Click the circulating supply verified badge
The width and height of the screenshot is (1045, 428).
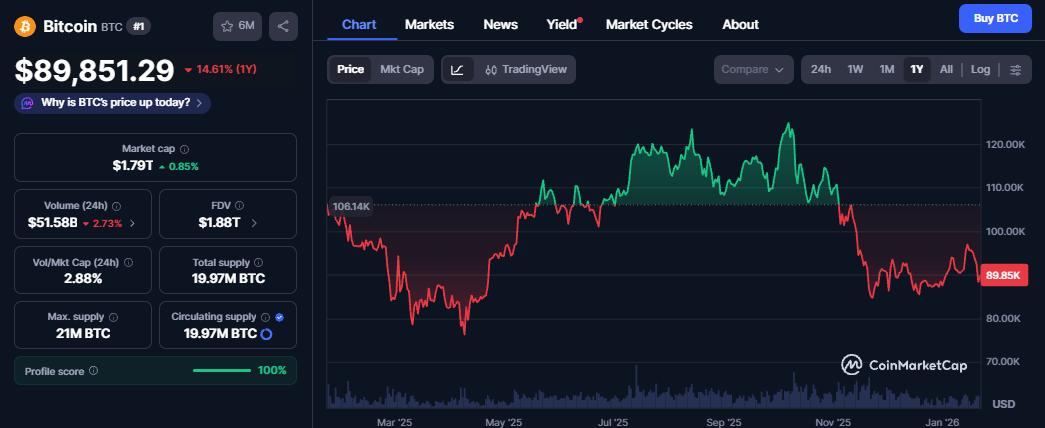[x=279, y=316]
